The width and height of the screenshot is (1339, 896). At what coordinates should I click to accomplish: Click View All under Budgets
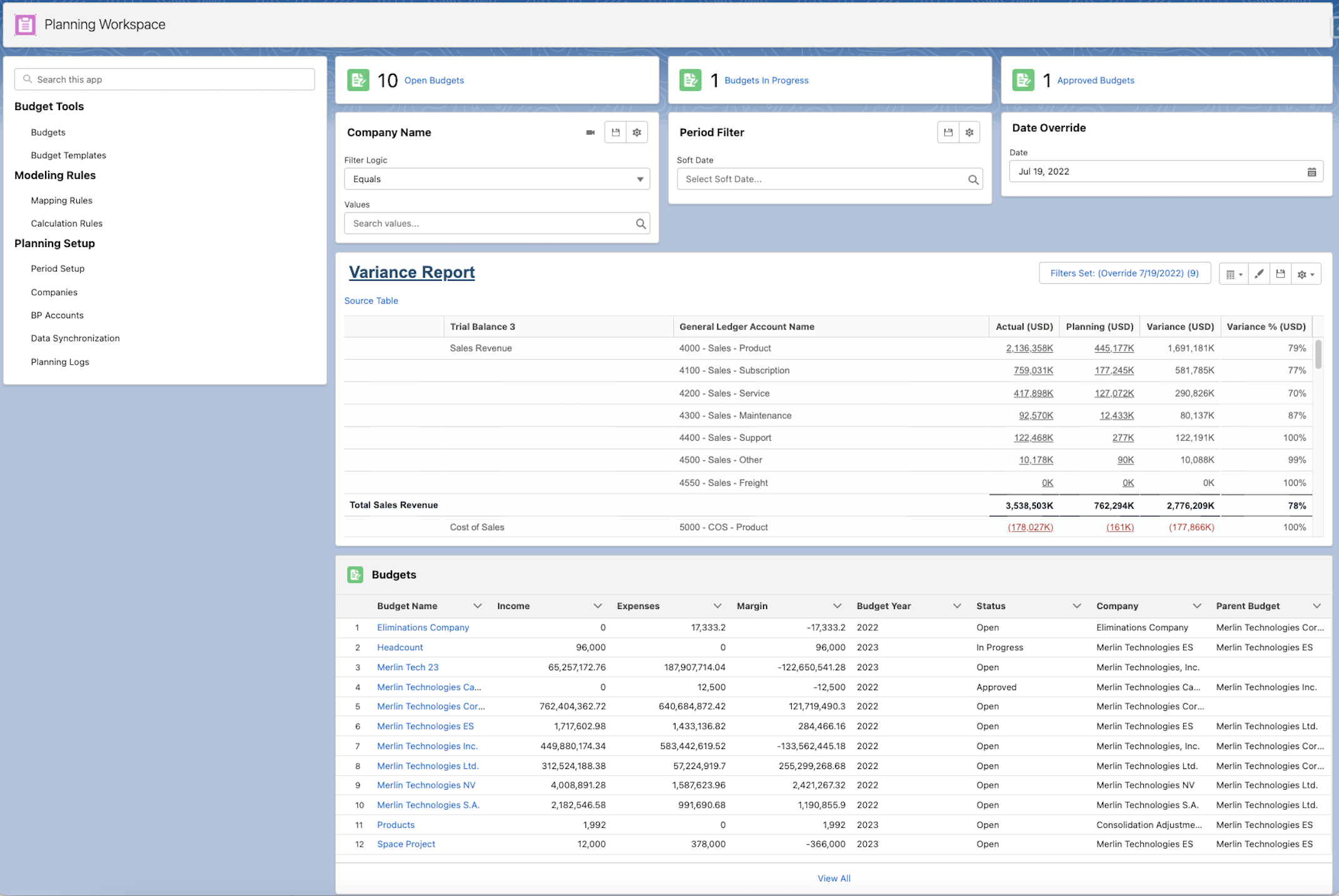pos(834,878)
